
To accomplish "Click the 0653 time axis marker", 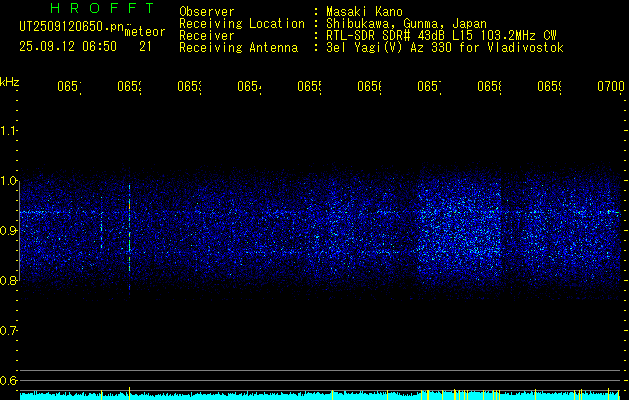I will [x=189, y=86].
